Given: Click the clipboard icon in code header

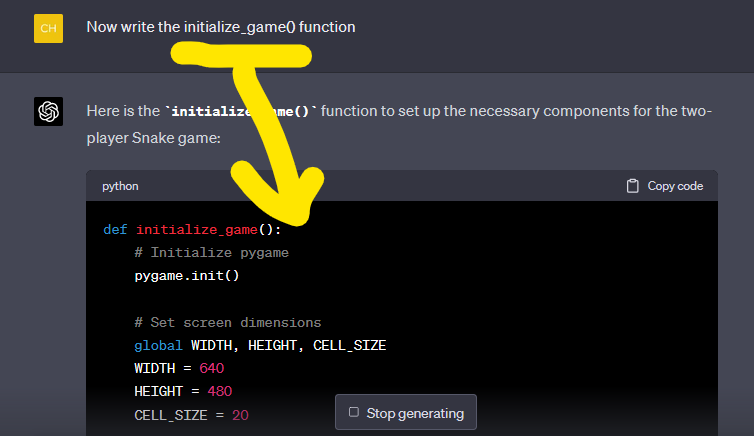Looking at the screenshot, I should point(632,186).
